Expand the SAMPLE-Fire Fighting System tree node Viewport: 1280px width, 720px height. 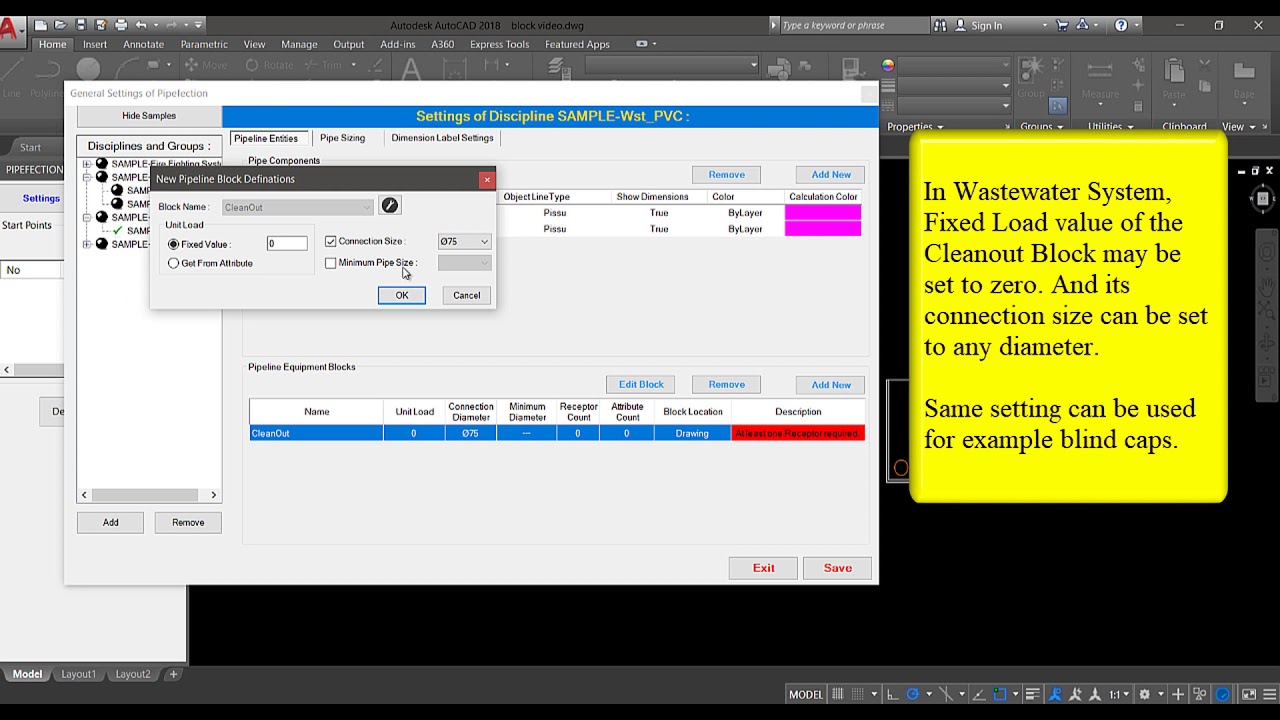point(87,164)
